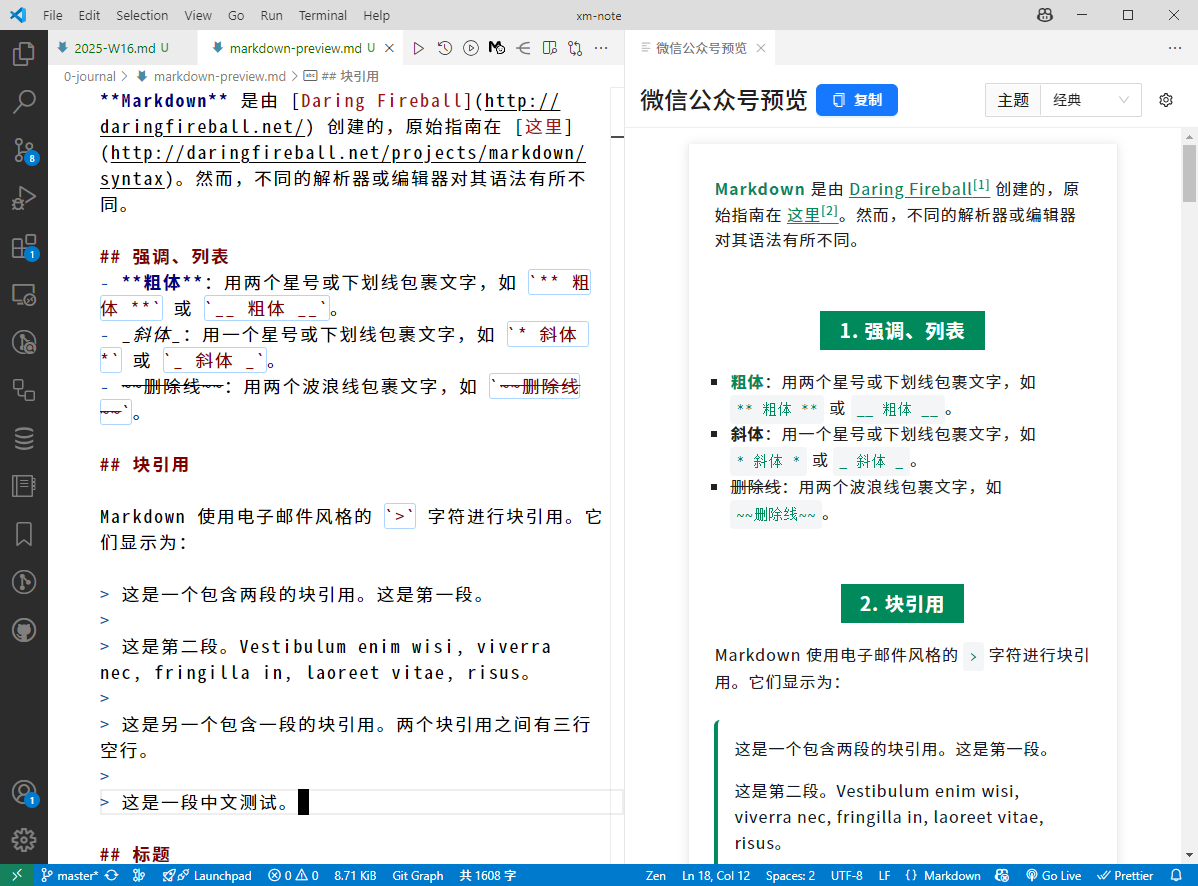Open the GitHub view in activity bar
The height and width of the screenshot is (886, 1198).
[x=24, y=630]
